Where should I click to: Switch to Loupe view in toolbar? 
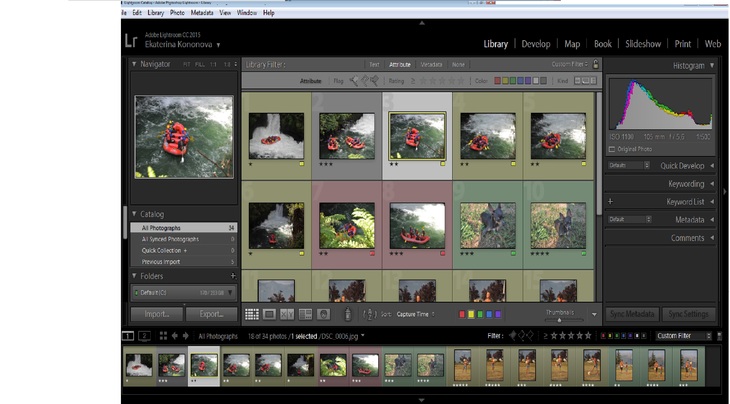pos(269,314)
